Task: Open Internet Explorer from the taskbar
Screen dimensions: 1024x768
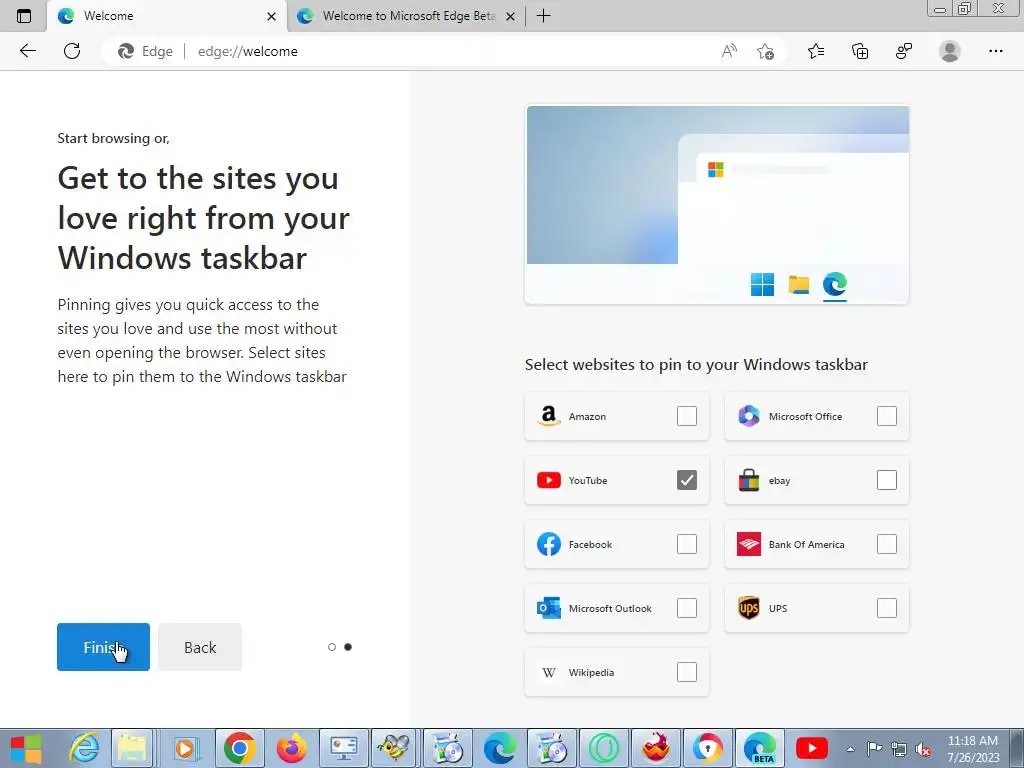Action: tap(84, 748)
